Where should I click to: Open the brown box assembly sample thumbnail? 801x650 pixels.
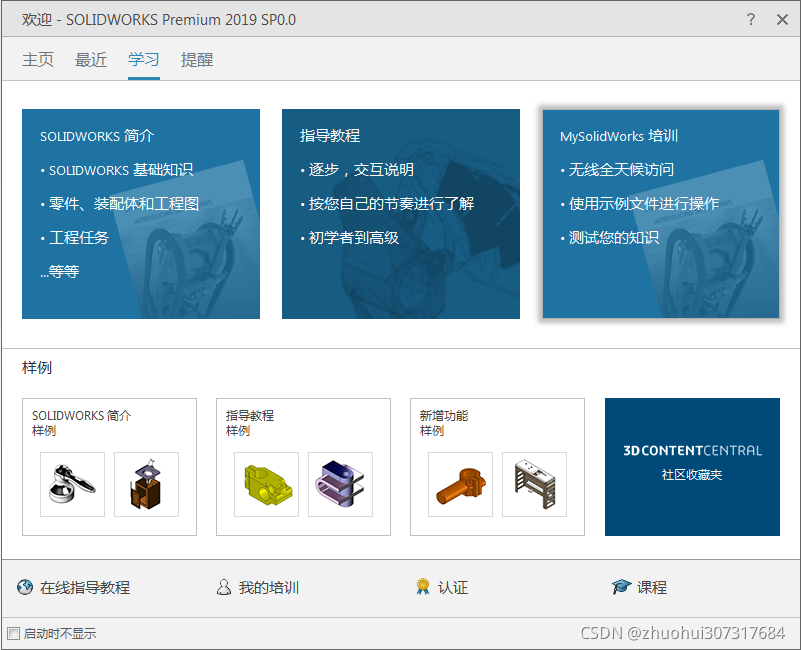coord(146,484)
